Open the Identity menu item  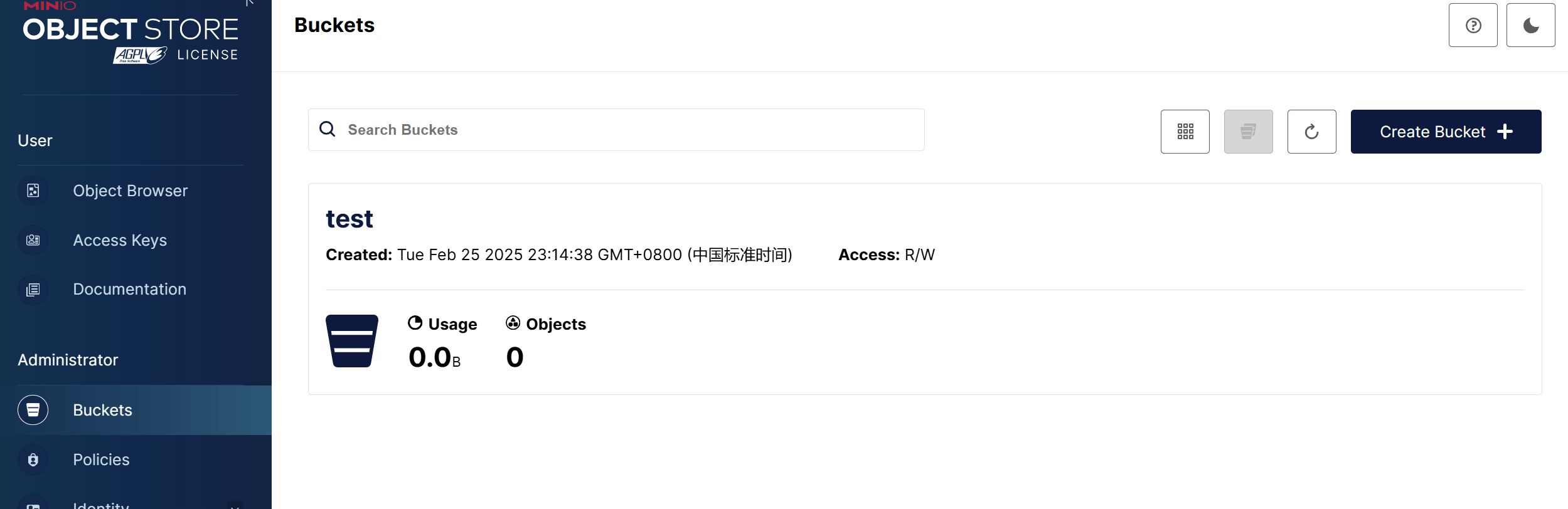[101, 505]
